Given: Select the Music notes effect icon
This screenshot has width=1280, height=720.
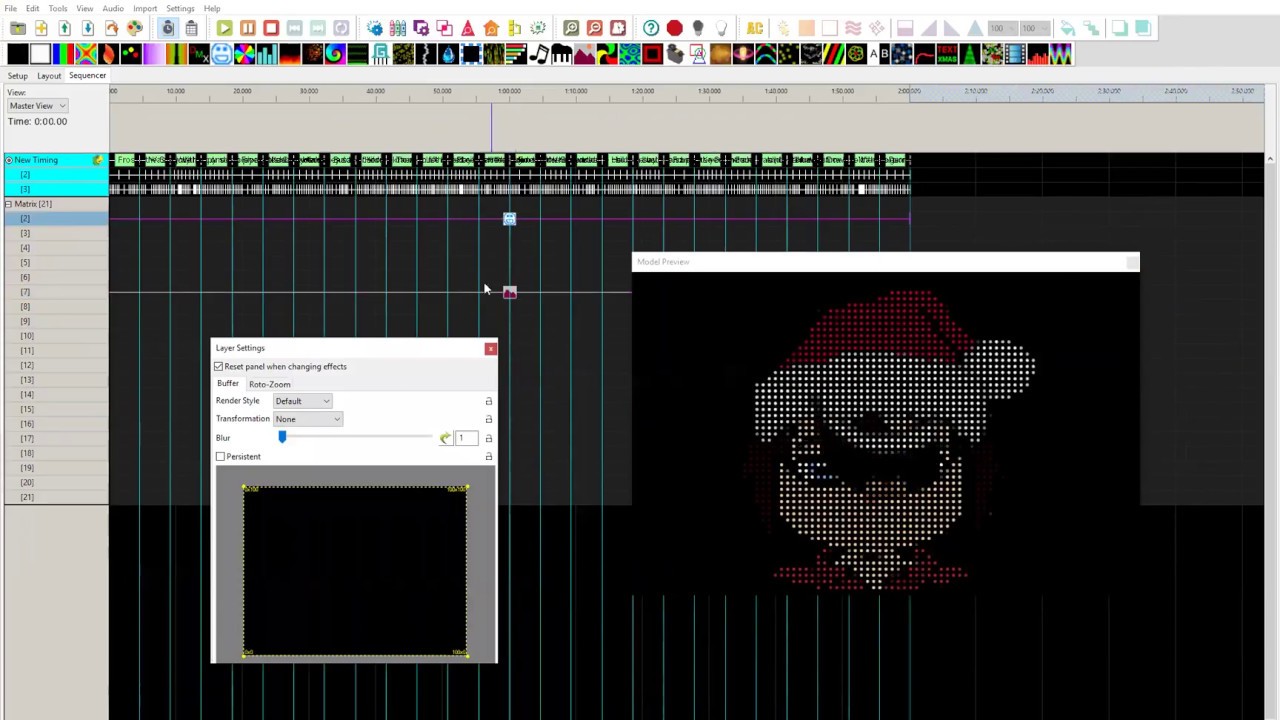Looking at the screenshot, I should 538,54.
